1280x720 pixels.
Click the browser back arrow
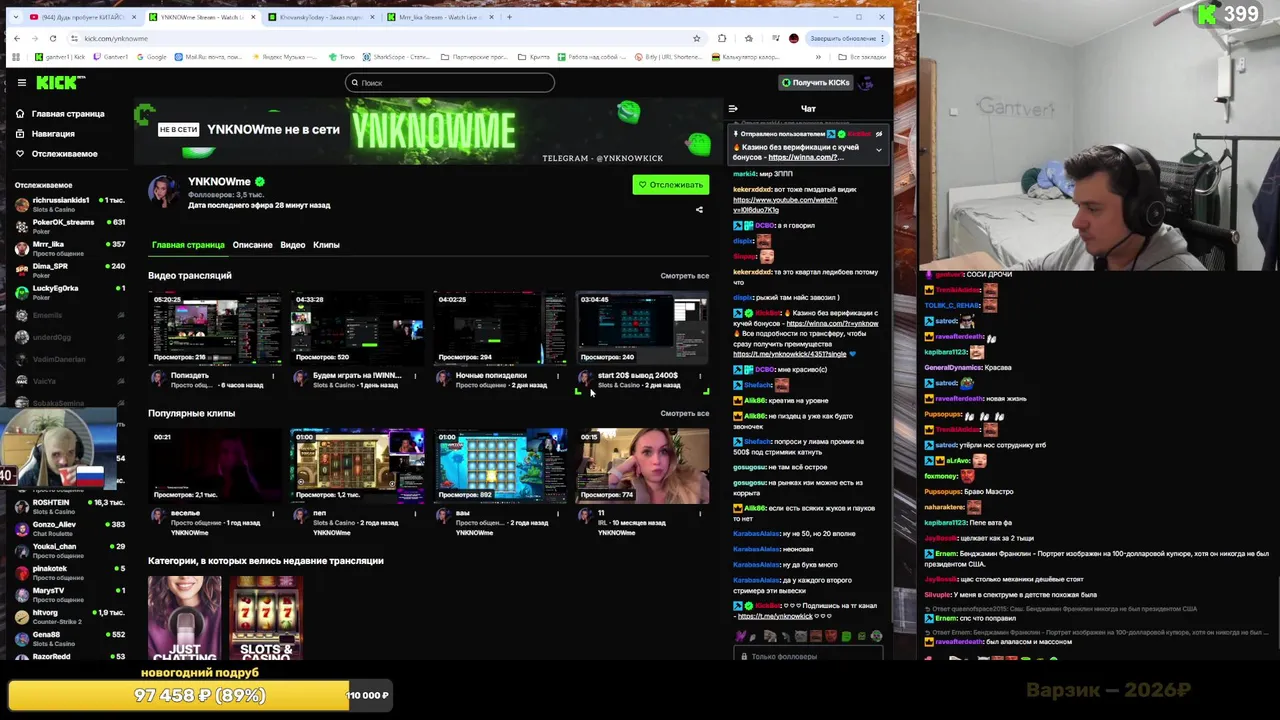(16, 39)
